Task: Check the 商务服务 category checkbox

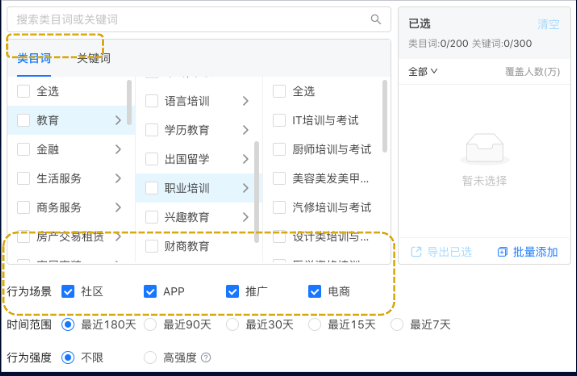Action: (x=24, y=207)
